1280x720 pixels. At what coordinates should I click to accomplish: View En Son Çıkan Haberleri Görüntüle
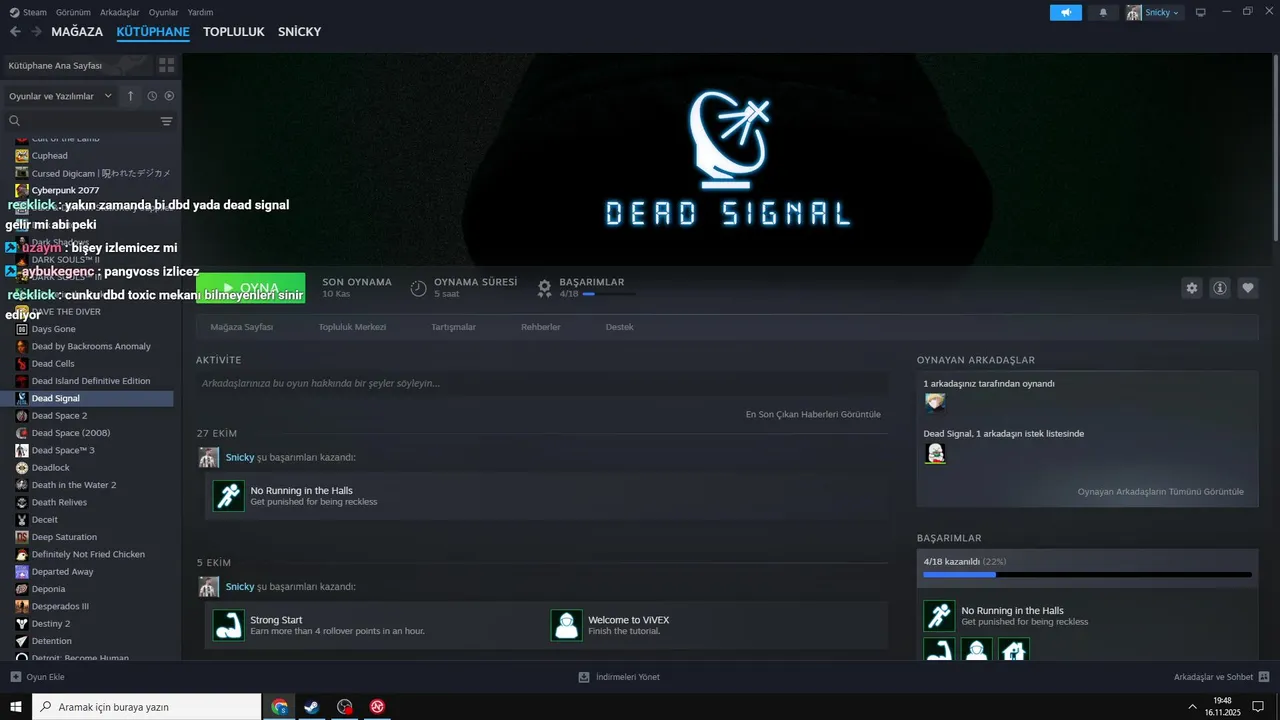(x=813, y=414)
